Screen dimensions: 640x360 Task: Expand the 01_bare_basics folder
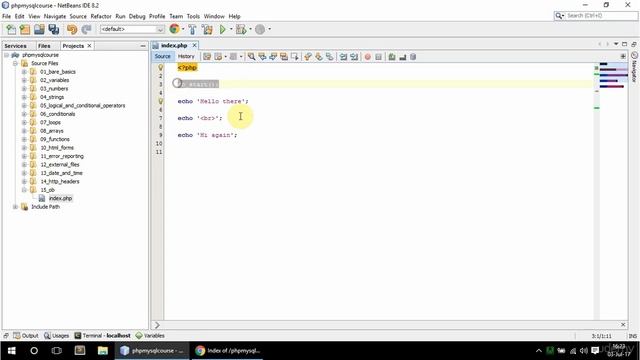pos(24,72)
